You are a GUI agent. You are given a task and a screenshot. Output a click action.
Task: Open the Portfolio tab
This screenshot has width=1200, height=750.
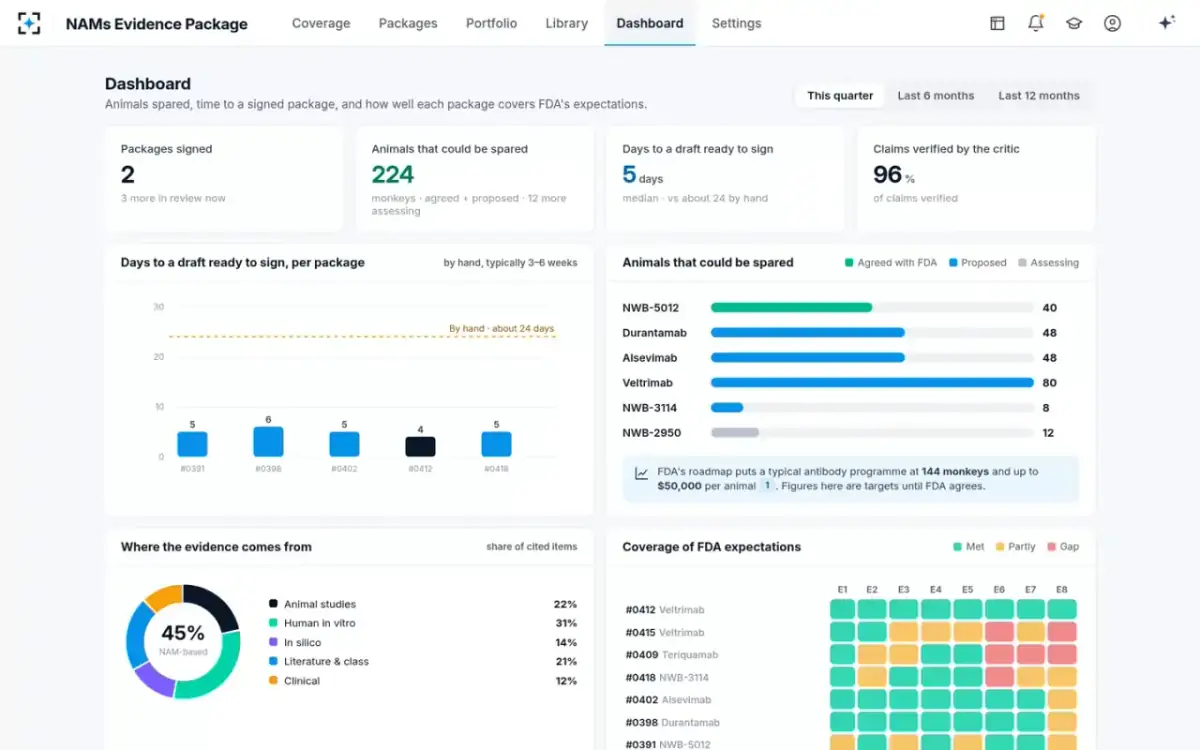coord(491,23)
